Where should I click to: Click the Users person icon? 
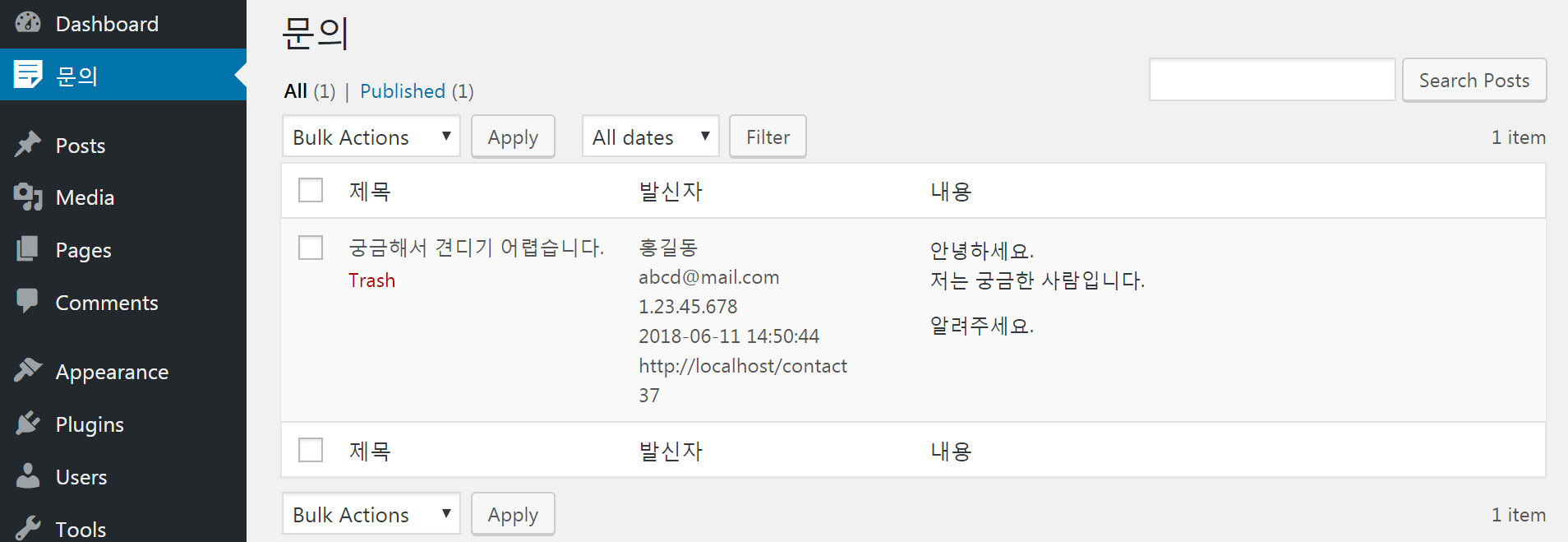point(28,475)
